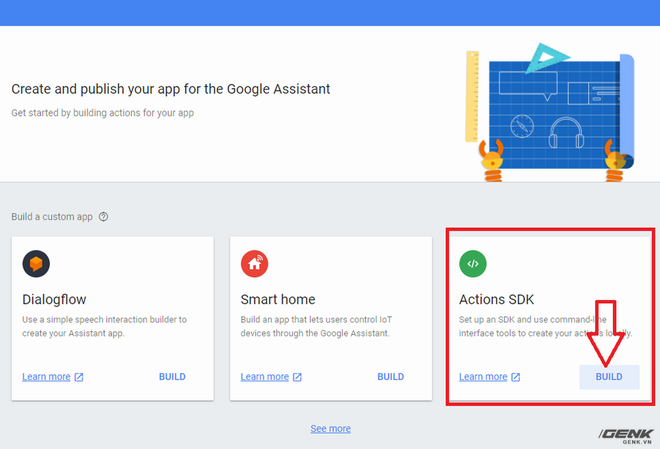Click BUILD on the Dialogflow card
Image resolution: width=660 pixels, height=449 pixels.
(172, 377)
